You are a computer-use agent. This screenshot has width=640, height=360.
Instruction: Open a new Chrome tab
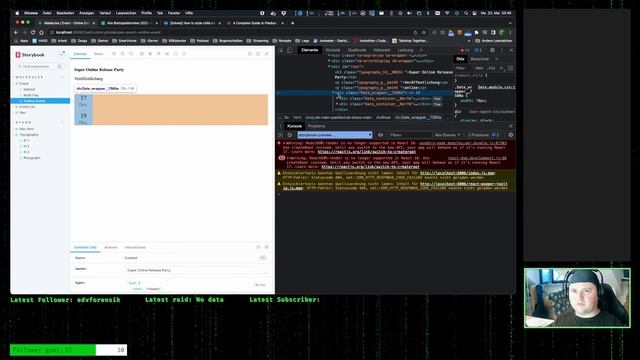[293, 23]
